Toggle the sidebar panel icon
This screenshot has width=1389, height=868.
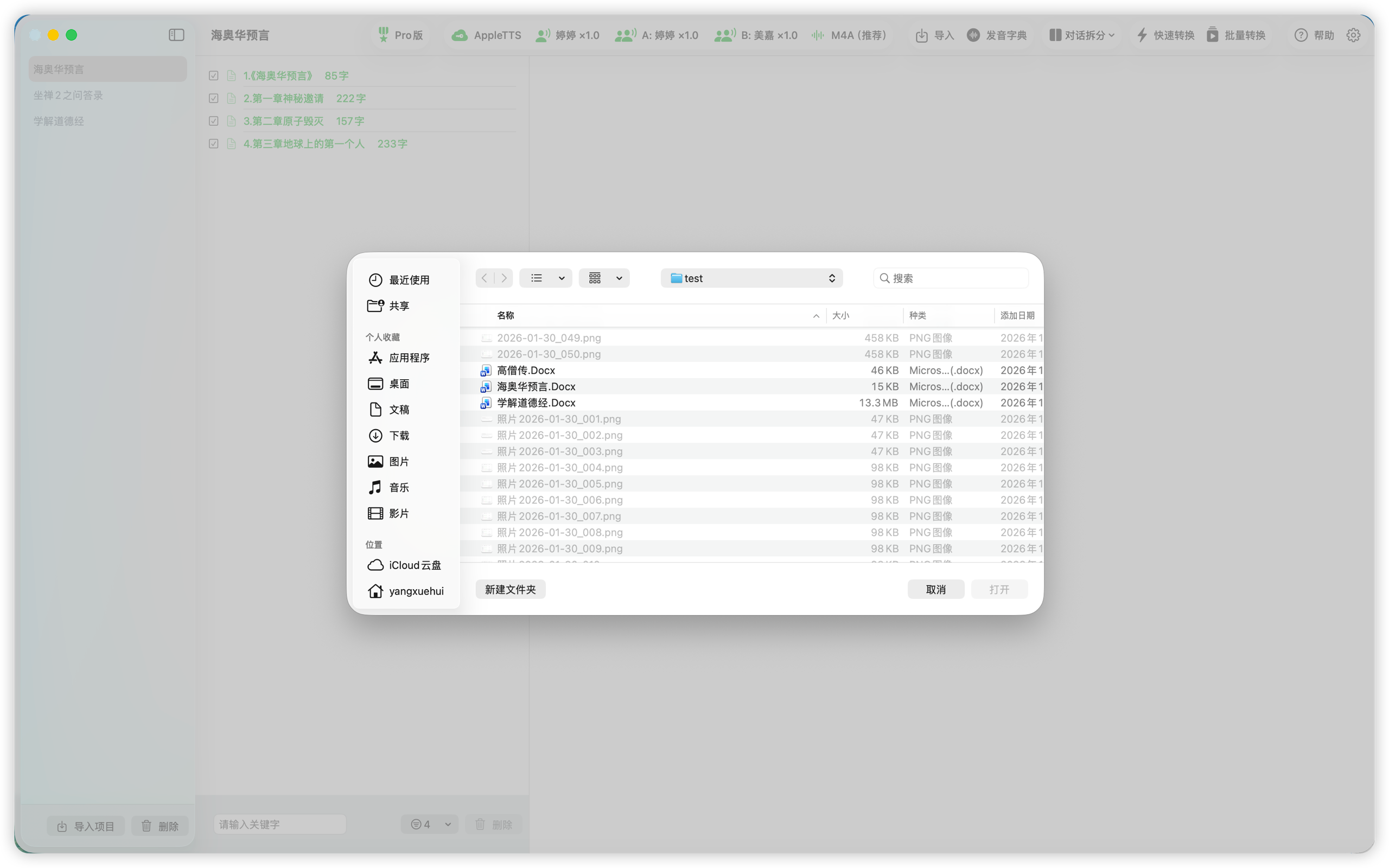176,35
